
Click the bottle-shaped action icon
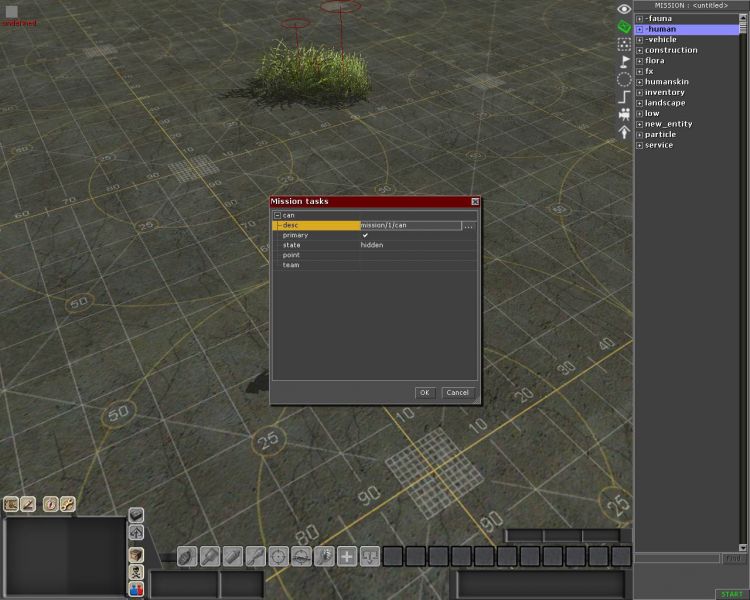click(233, 557)
